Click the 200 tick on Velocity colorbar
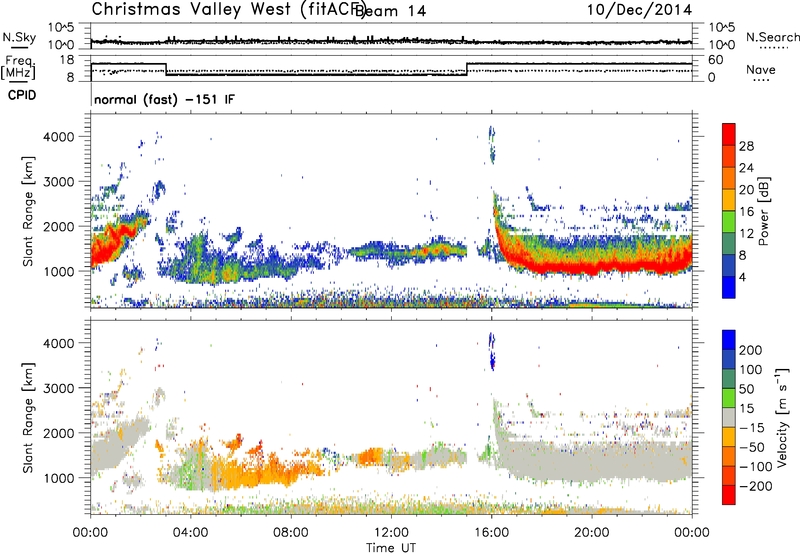800x554 pixels. pos(751,350)
